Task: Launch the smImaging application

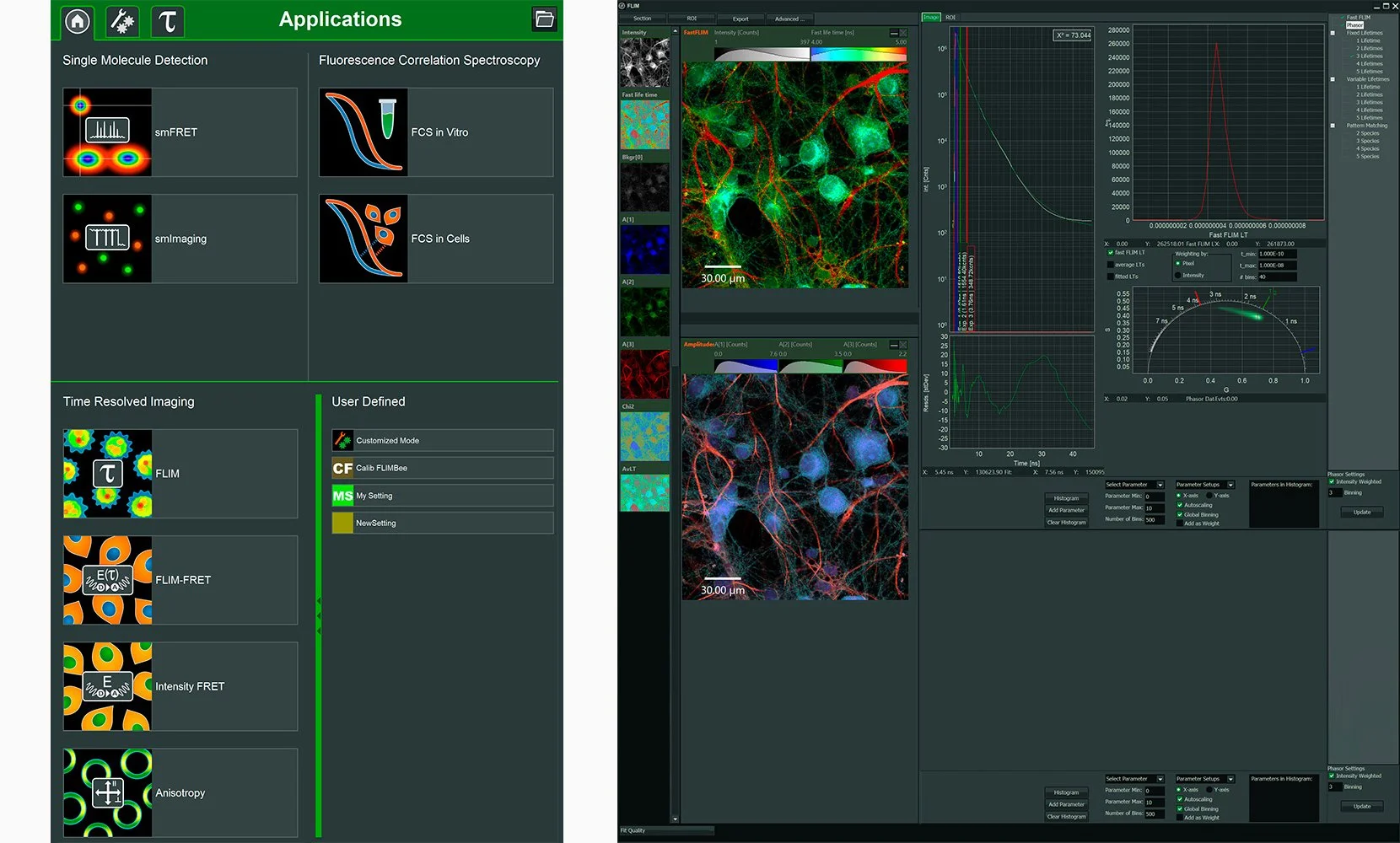Action: point(180,239)
